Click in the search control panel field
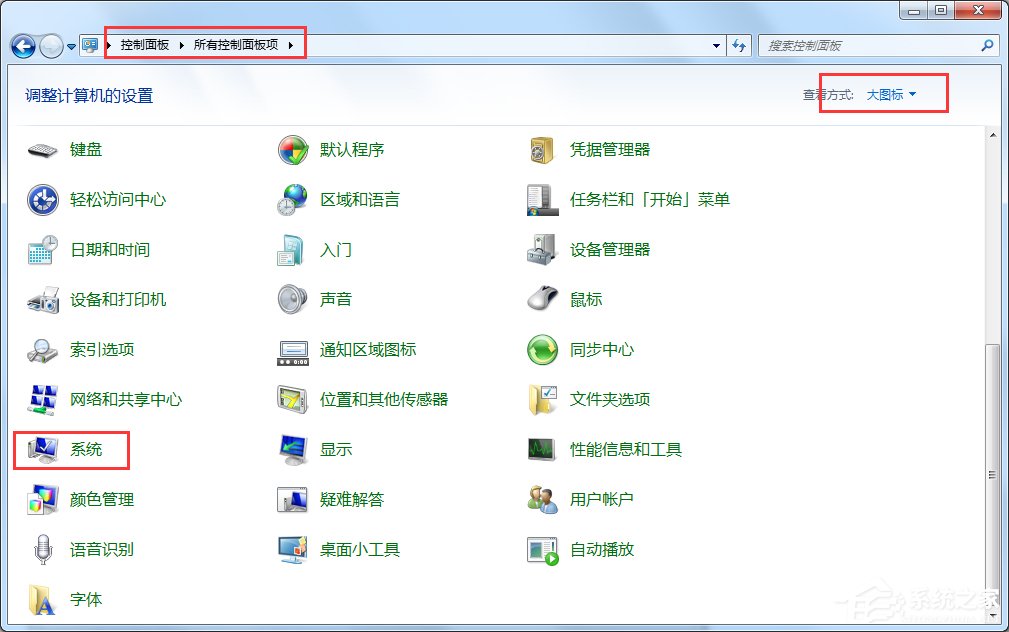This screenshot has height=632, width=1009. pos(870,44)
